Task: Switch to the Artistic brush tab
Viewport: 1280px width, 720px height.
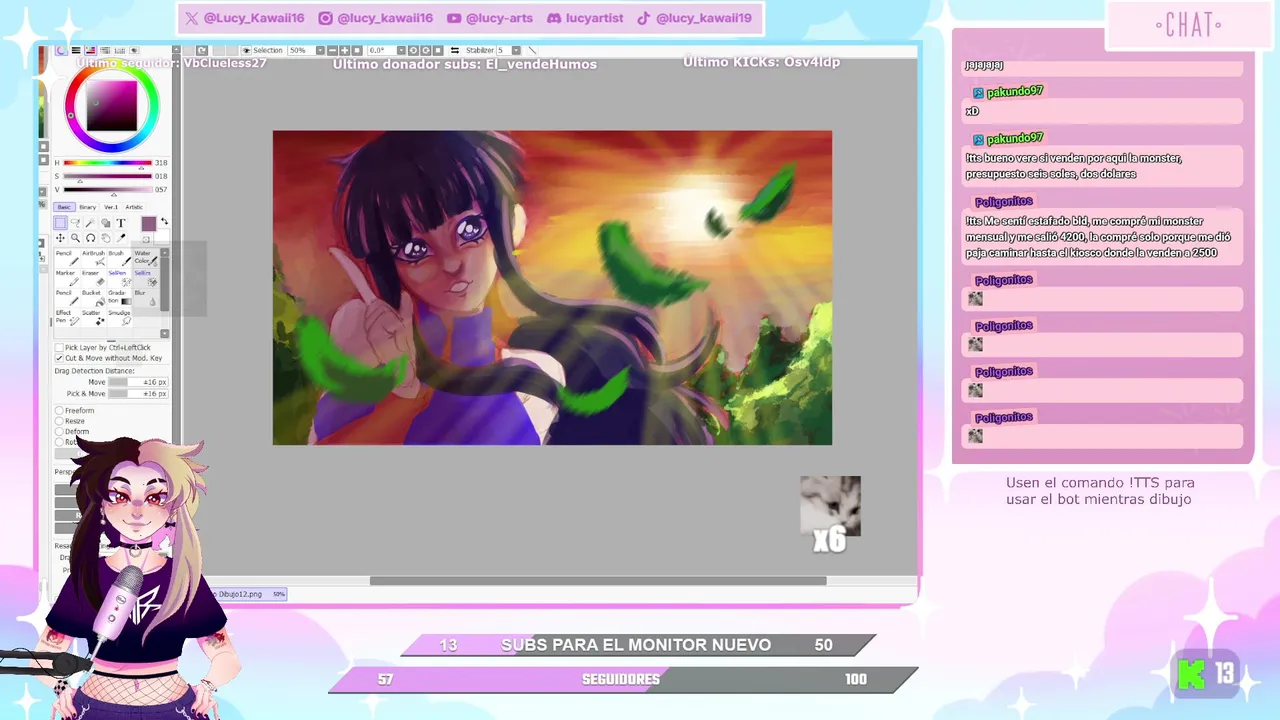Action: coord(134,207)
